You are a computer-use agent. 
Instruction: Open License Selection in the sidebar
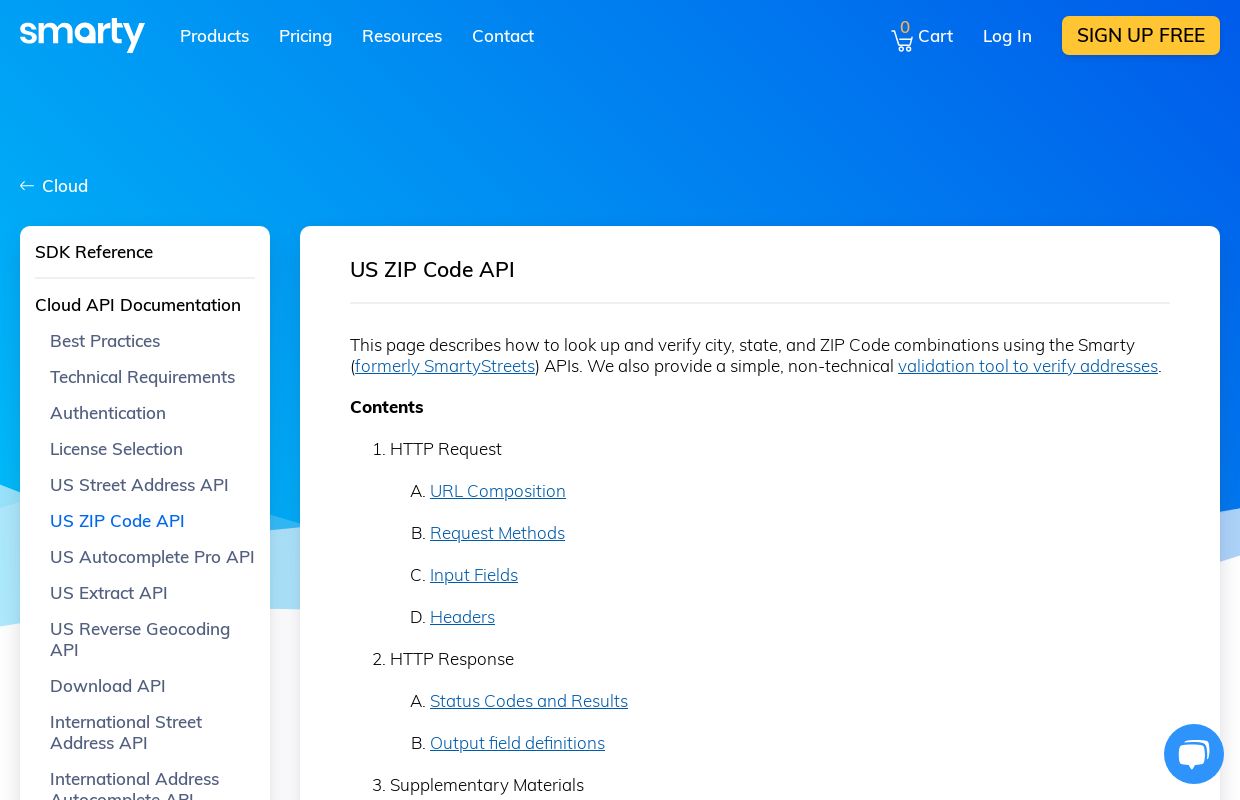point(116,449)
